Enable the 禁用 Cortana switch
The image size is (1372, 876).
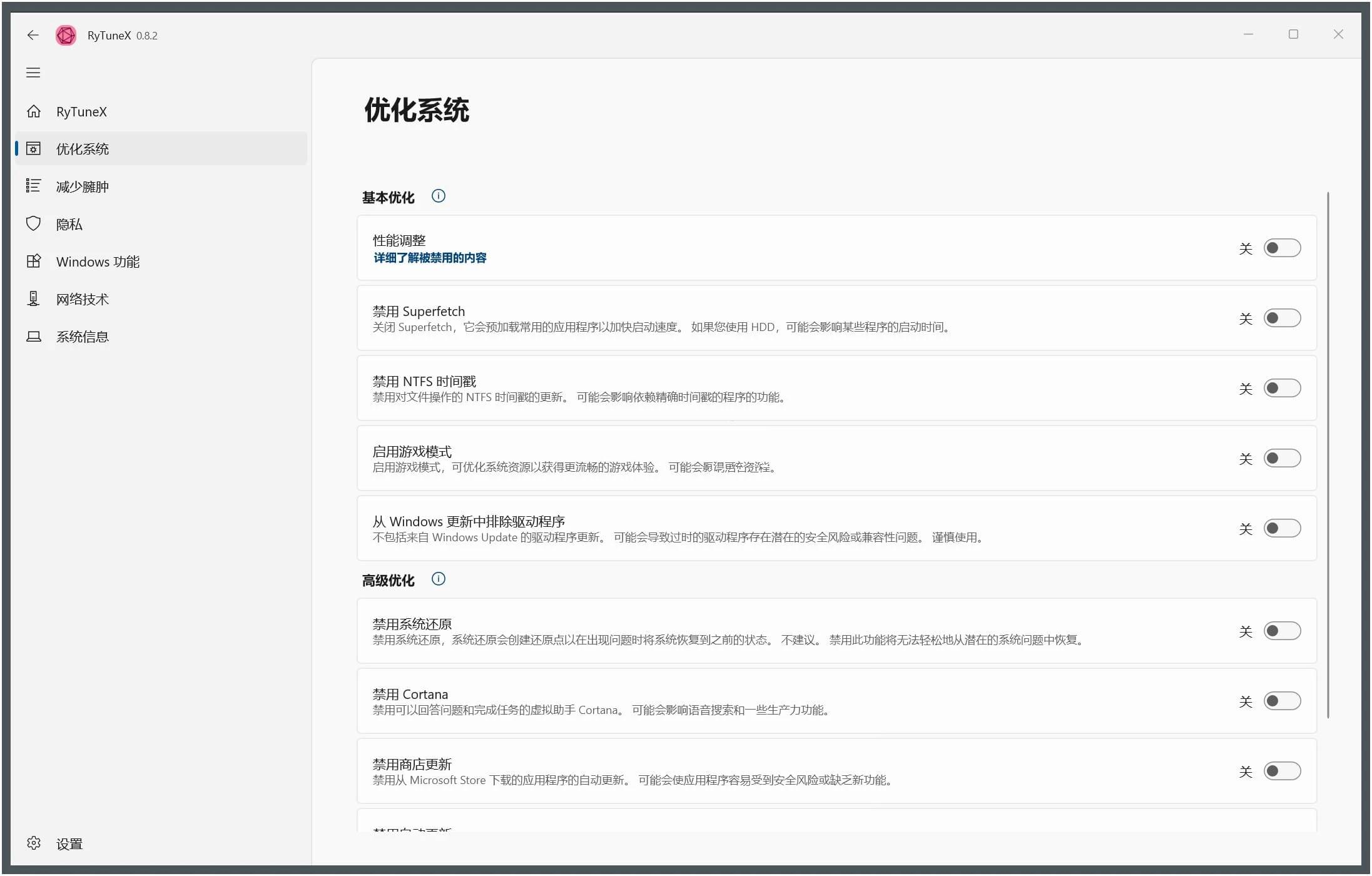pyautogui.click(x=1282, y=701)
